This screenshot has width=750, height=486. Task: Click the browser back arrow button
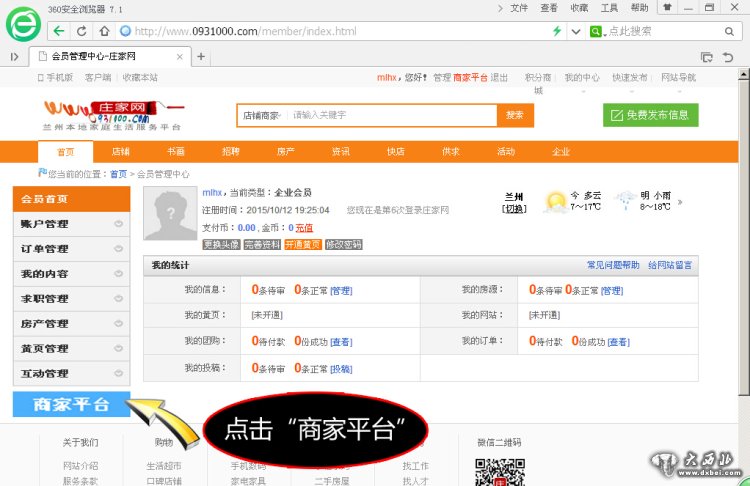(61, 31)
